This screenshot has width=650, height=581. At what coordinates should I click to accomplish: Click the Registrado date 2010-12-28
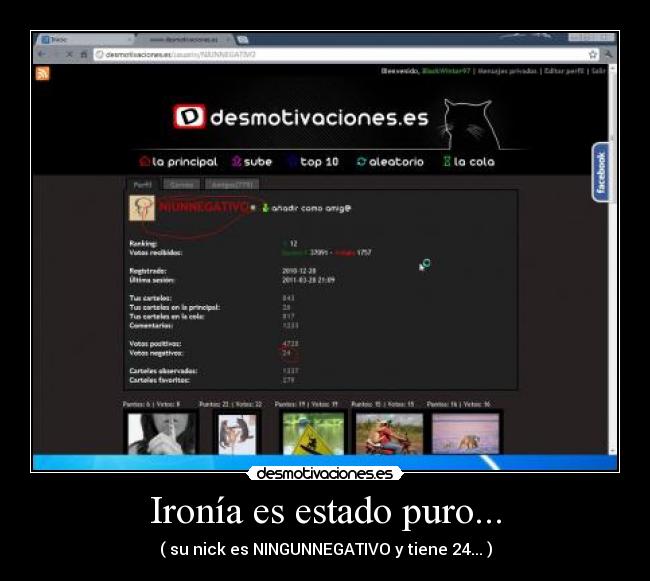(299, 271)
